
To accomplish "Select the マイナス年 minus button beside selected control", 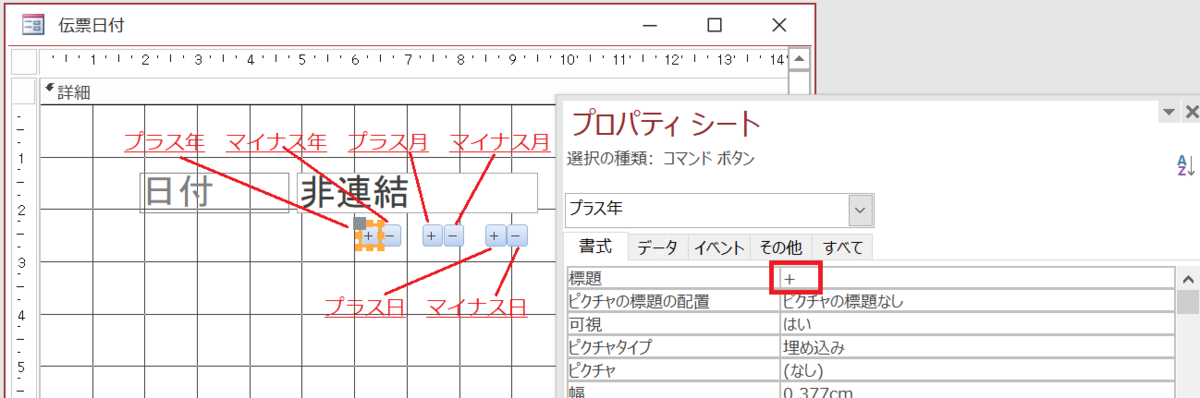I will (x=392, y=236).
